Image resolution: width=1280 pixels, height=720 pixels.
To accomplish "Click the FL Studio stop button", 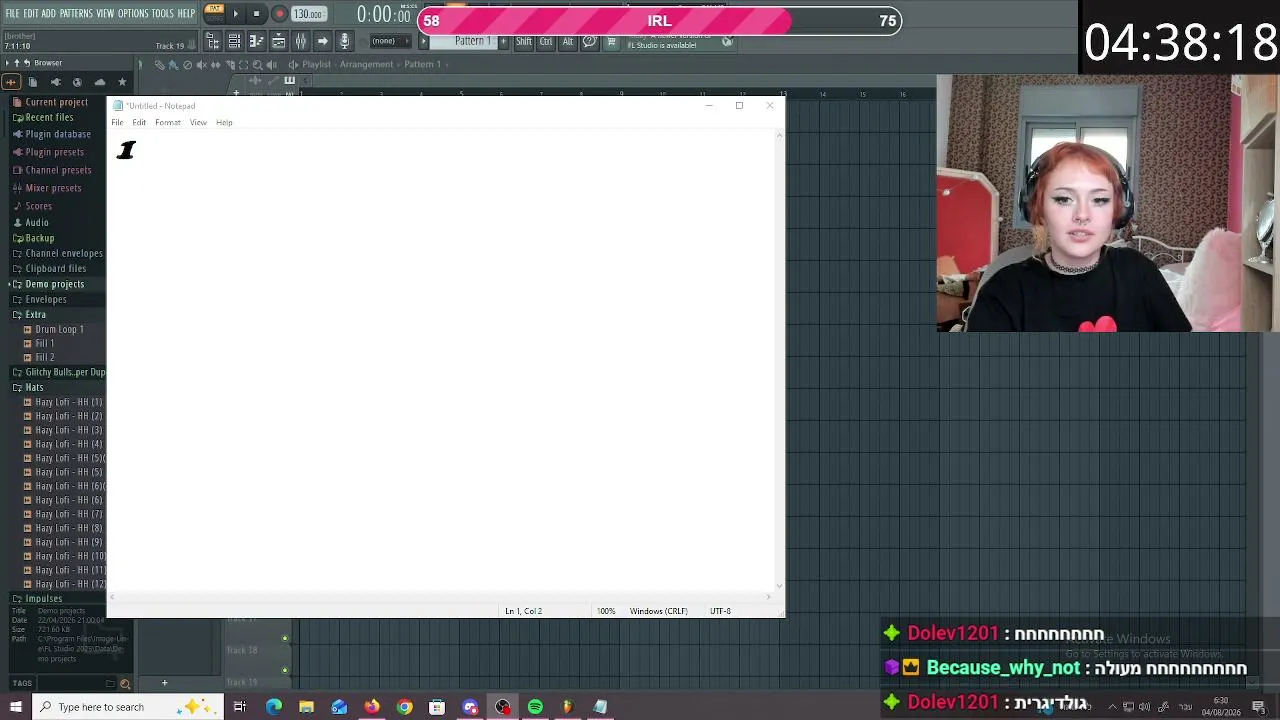I will 256,14.
